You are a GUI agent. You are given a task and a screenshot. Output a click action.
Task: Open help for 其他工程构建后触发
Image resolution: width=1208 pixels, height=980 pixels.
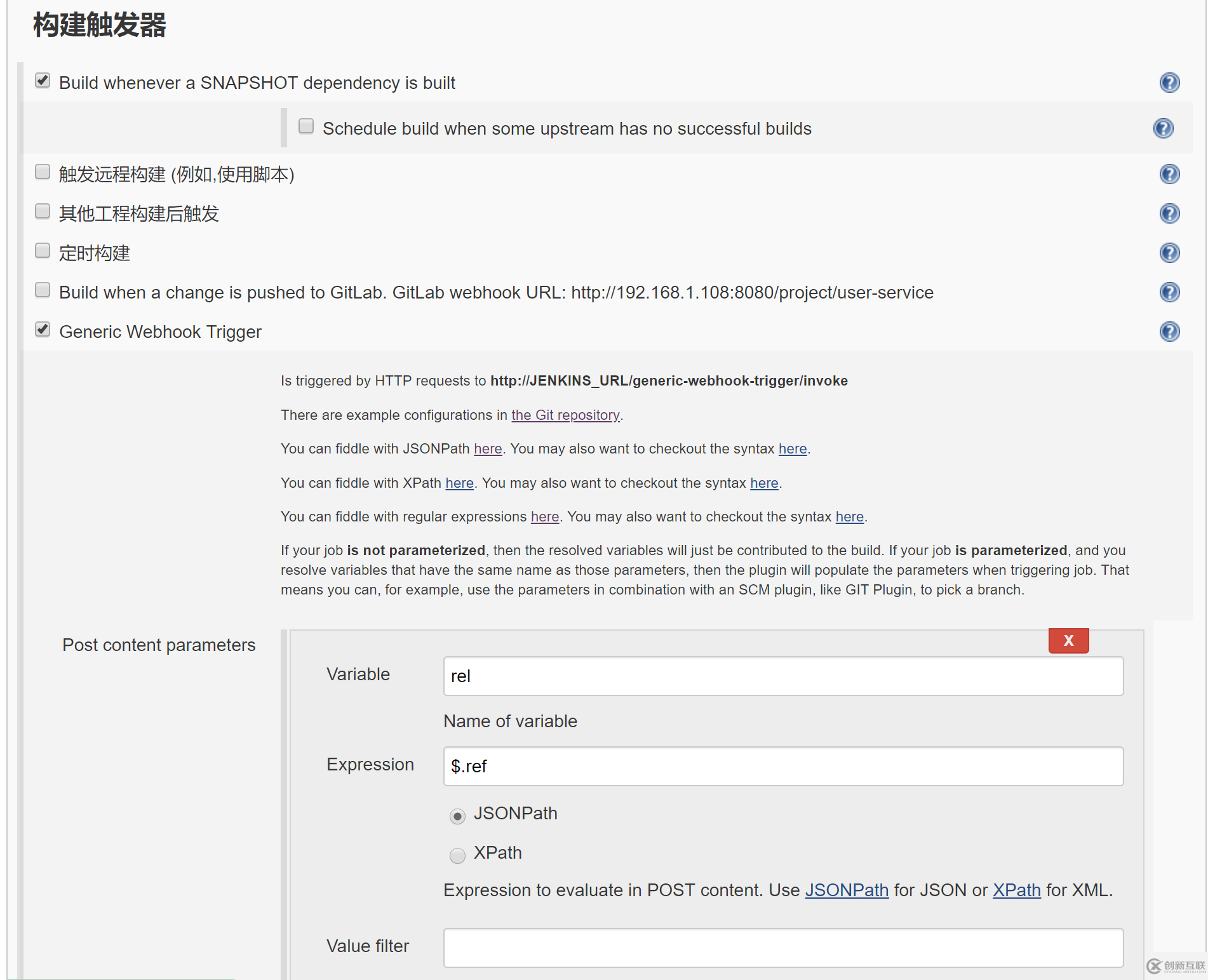[1169, 213]
